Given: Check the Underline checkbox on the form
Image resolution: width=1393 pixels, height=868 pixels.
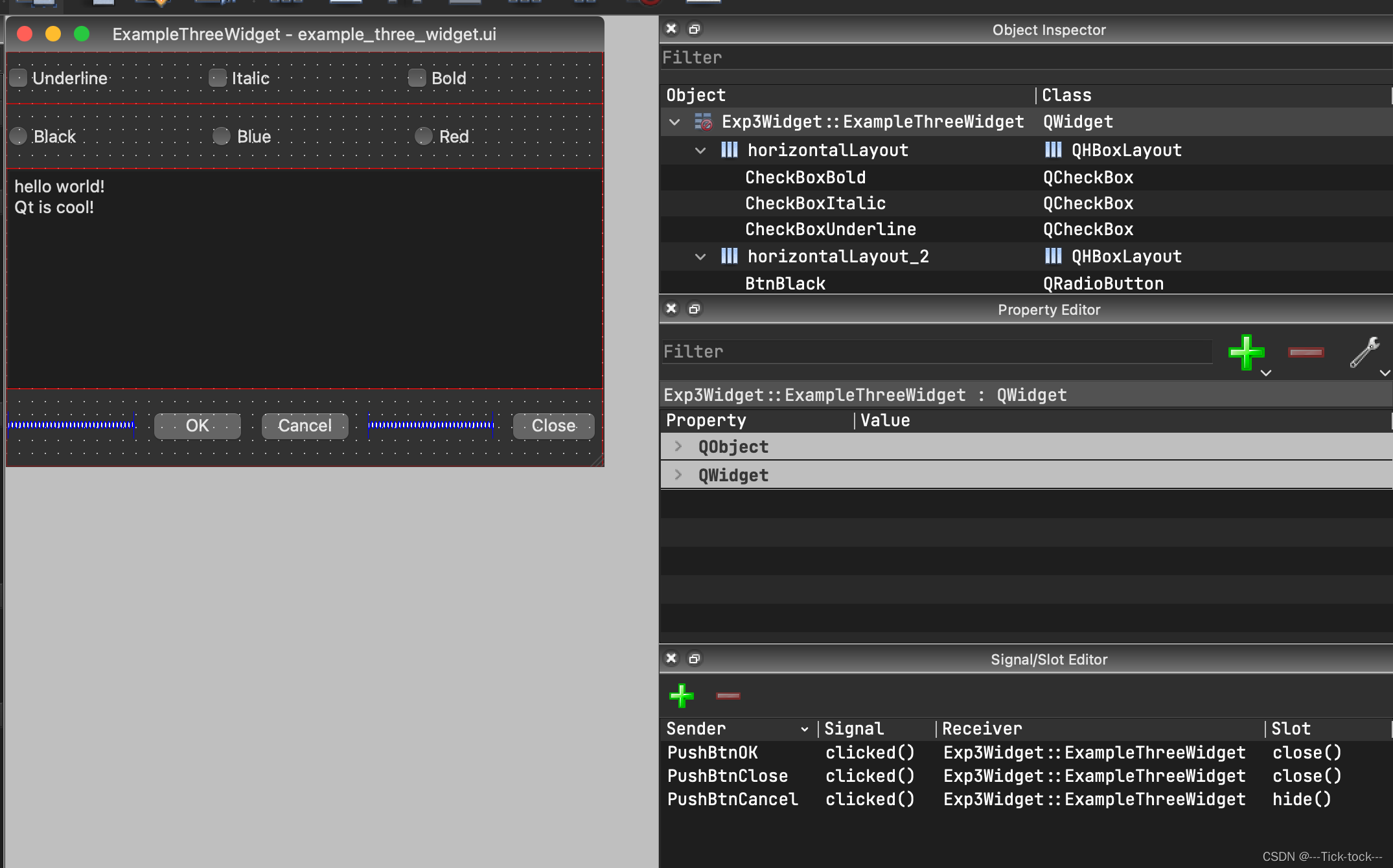Looking at the screenshot, I should pos(17,78).
